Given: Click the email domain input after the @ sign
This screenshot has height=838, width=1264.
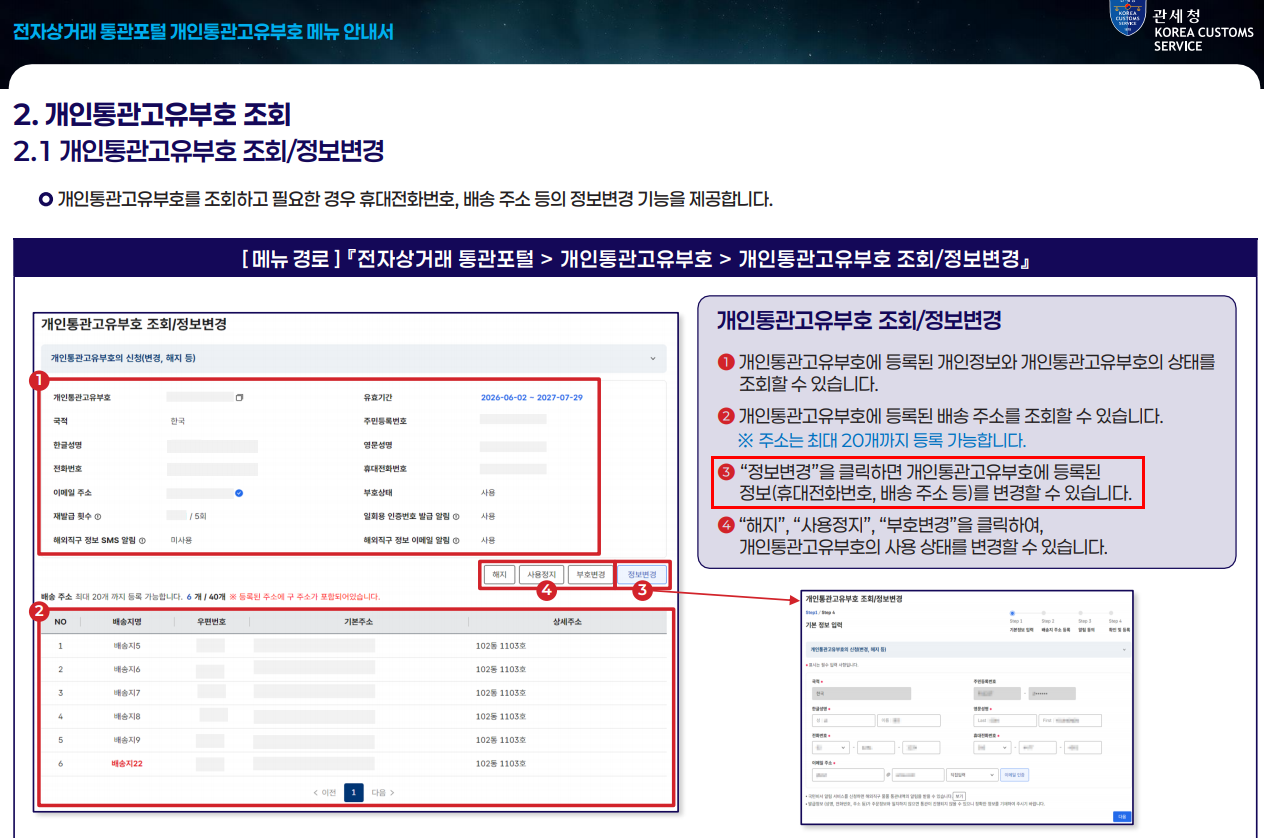Looking at the screenshot, I should 918,775.
